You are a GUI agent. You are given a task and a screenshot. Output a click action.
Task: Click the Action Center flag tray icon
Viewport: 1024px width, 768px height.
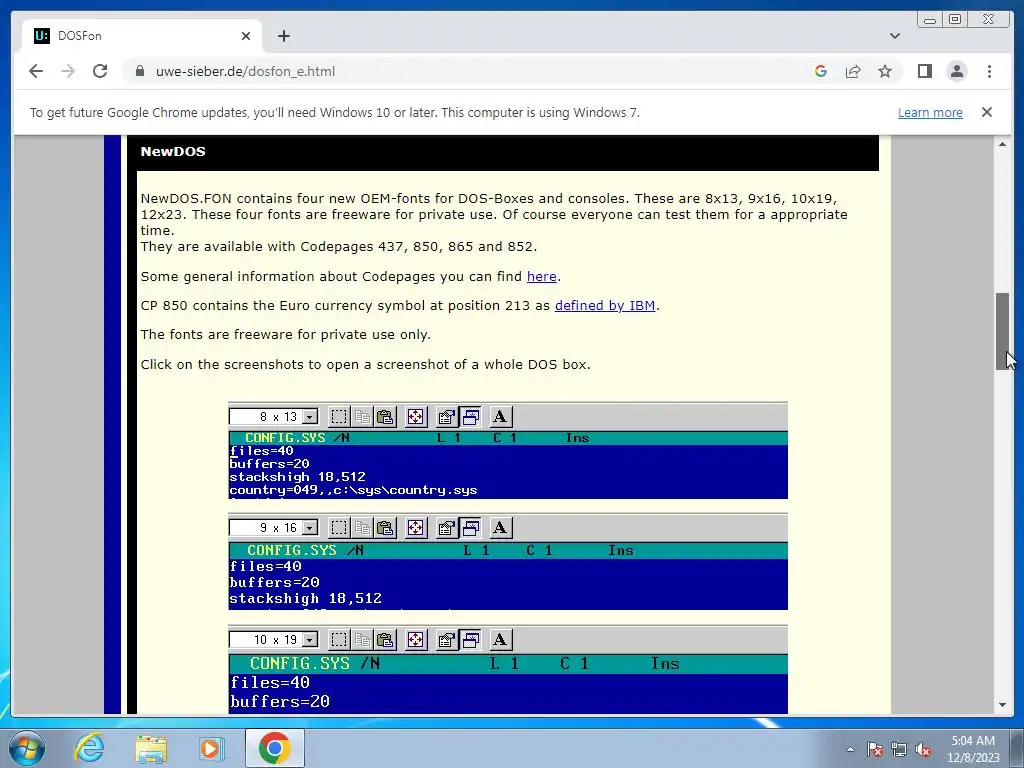tap(875, 749)
